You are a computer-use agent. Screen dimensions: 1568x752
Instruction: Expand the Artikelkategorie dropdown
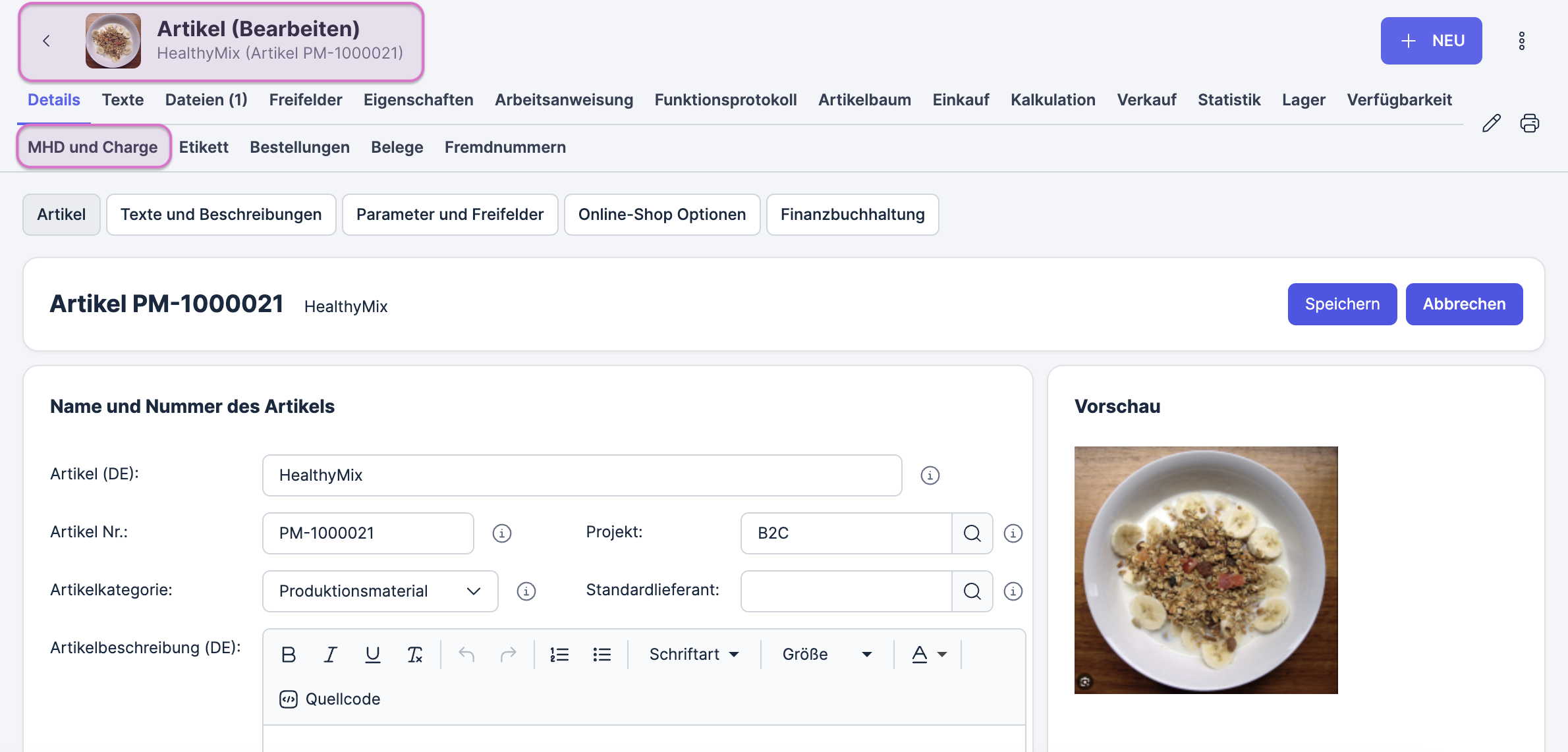[380, 591]
